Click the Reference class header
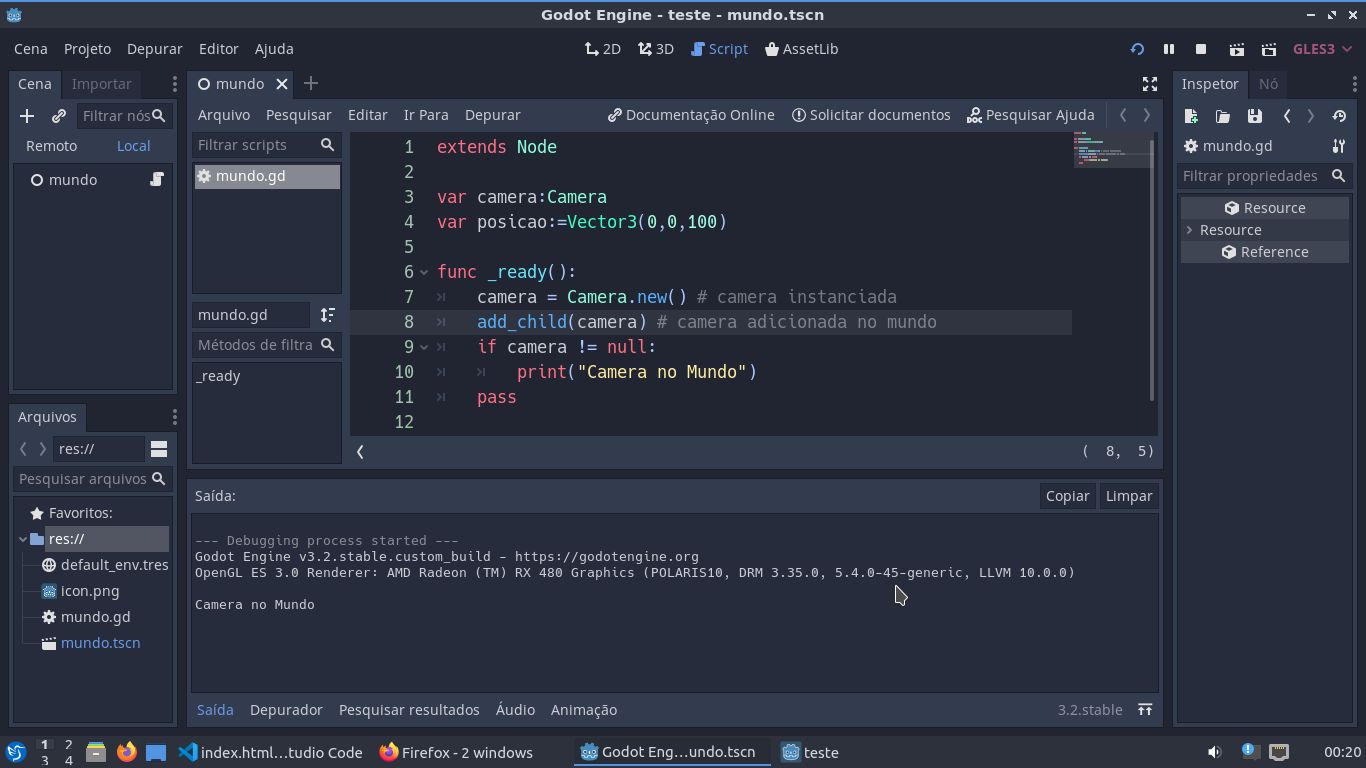Viewport: 1366px width, 768px height. [1265, 252]
